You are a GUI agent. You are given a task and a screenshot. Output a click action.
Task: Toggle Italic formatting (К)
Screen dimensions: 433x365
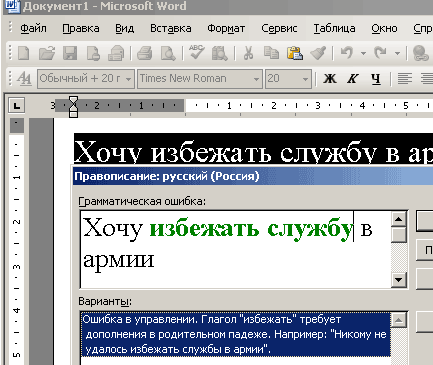tap(353, 79)
